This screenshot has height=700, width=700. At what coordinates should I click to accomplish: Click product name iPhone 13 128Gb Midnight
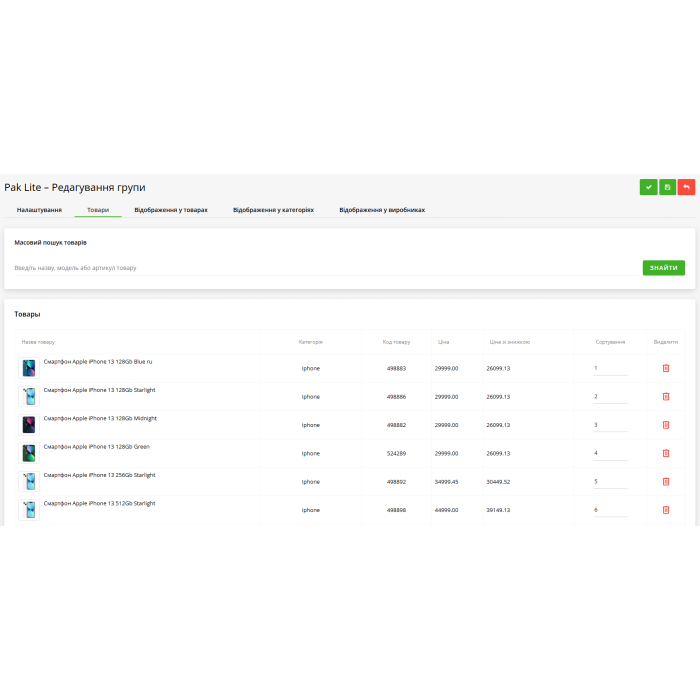pyautogui.click(x=100, y=418)
